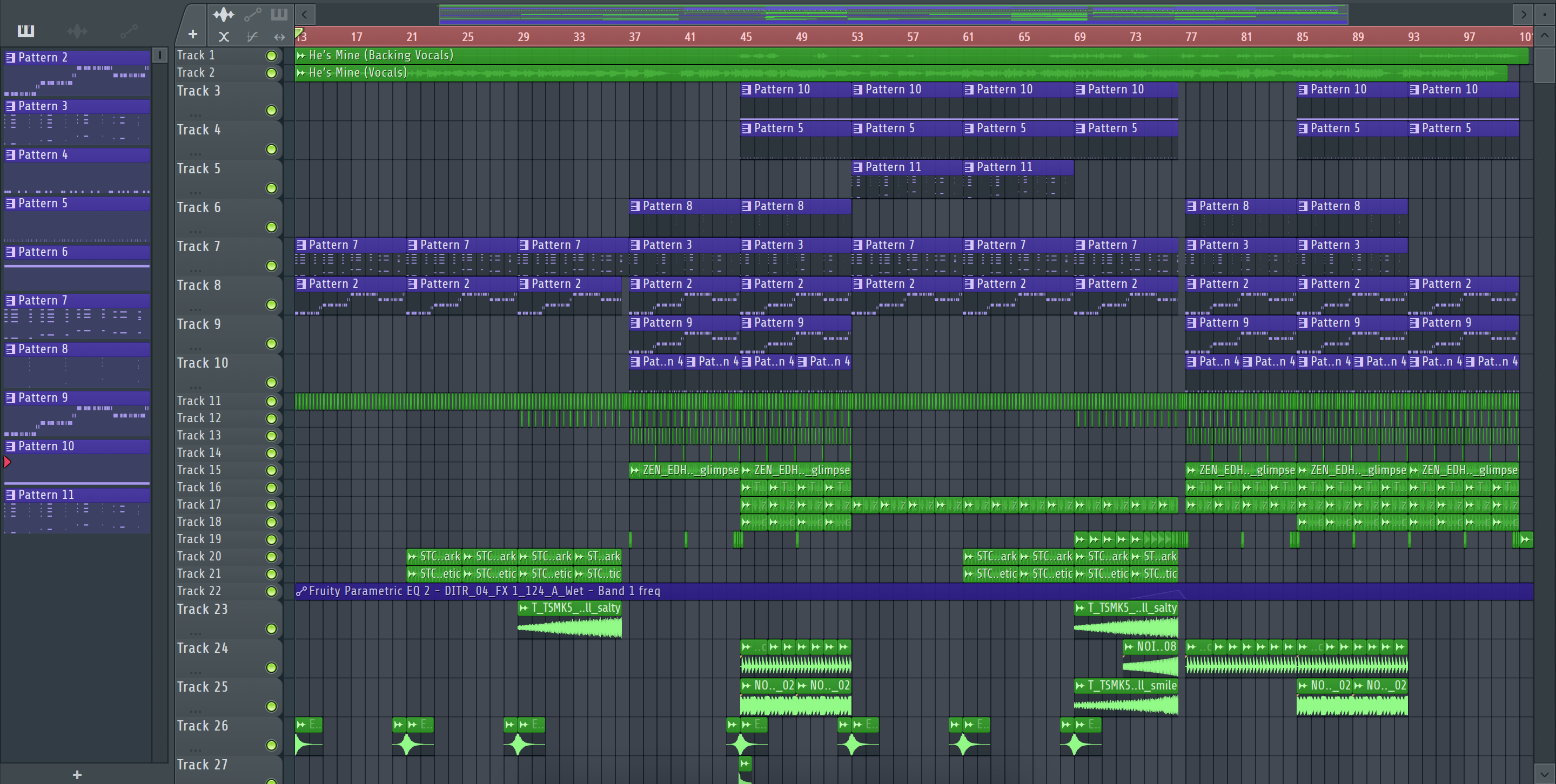Focus pattern clips with the piano icon
The width and height of the screenshot is (1556, 784).
[x=279, y=14]
